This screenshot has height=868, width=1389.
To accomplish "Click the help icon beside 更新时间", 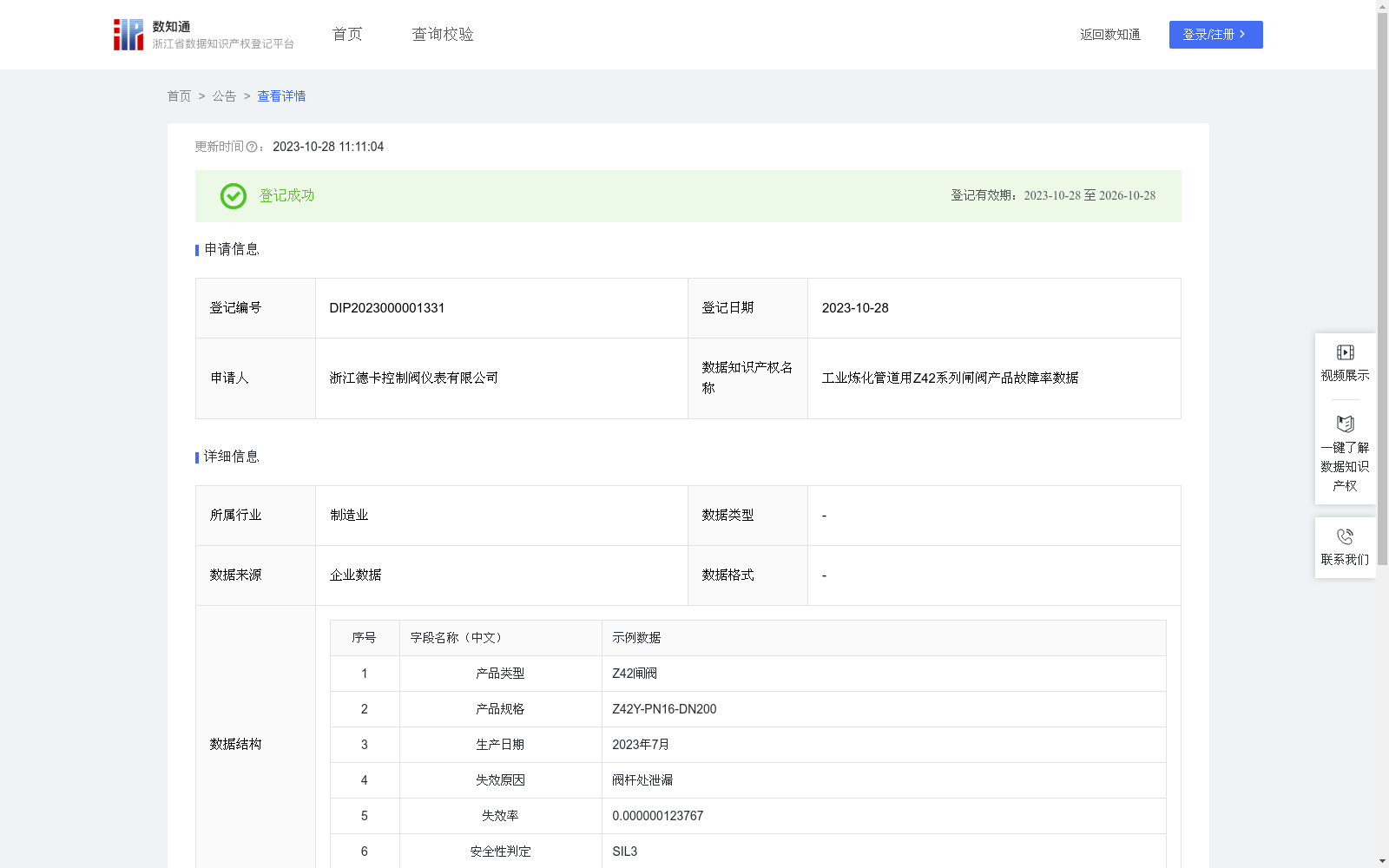I will 252,148.
